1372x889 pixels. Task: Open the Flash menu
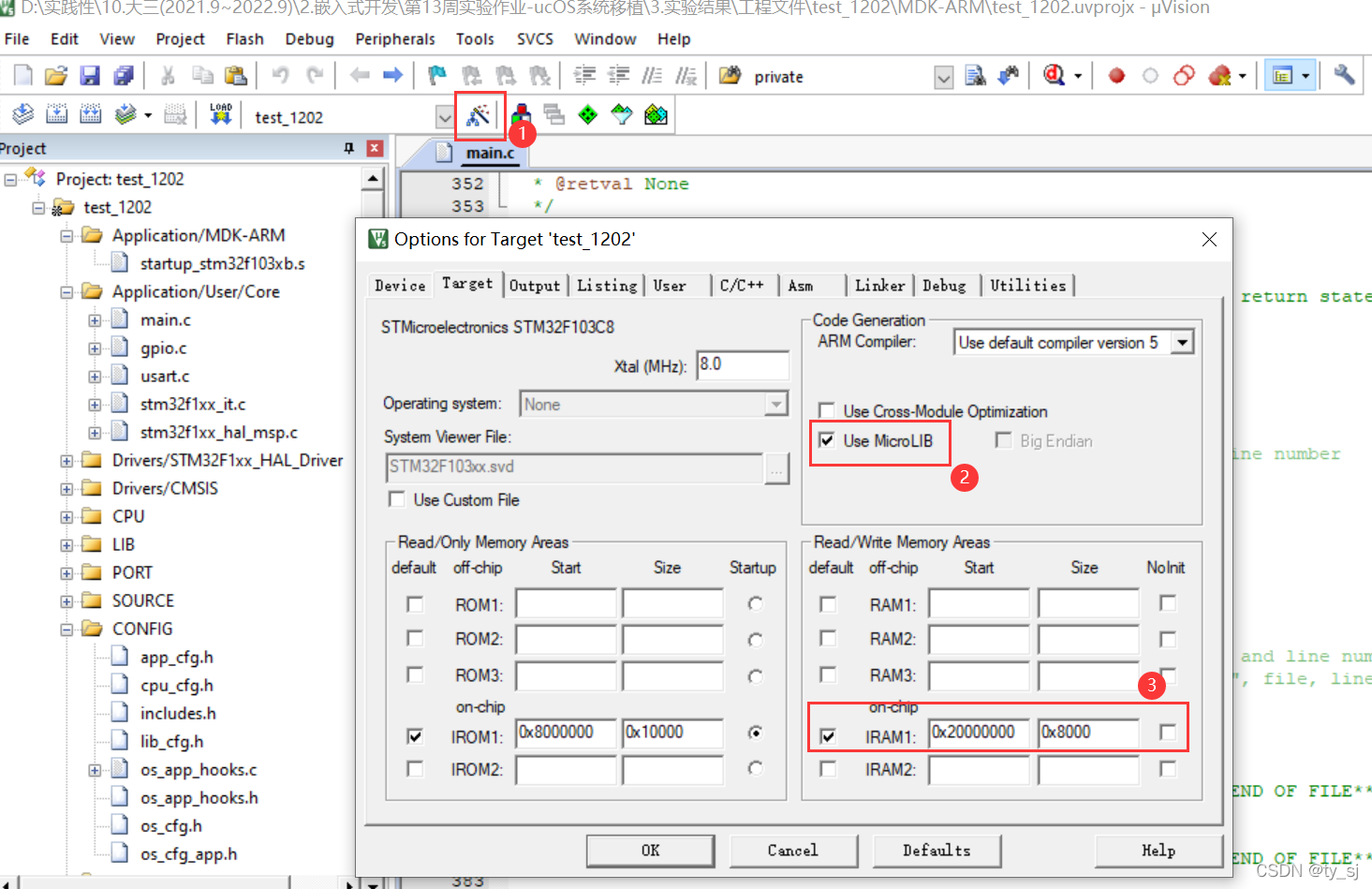coord(244,39)
